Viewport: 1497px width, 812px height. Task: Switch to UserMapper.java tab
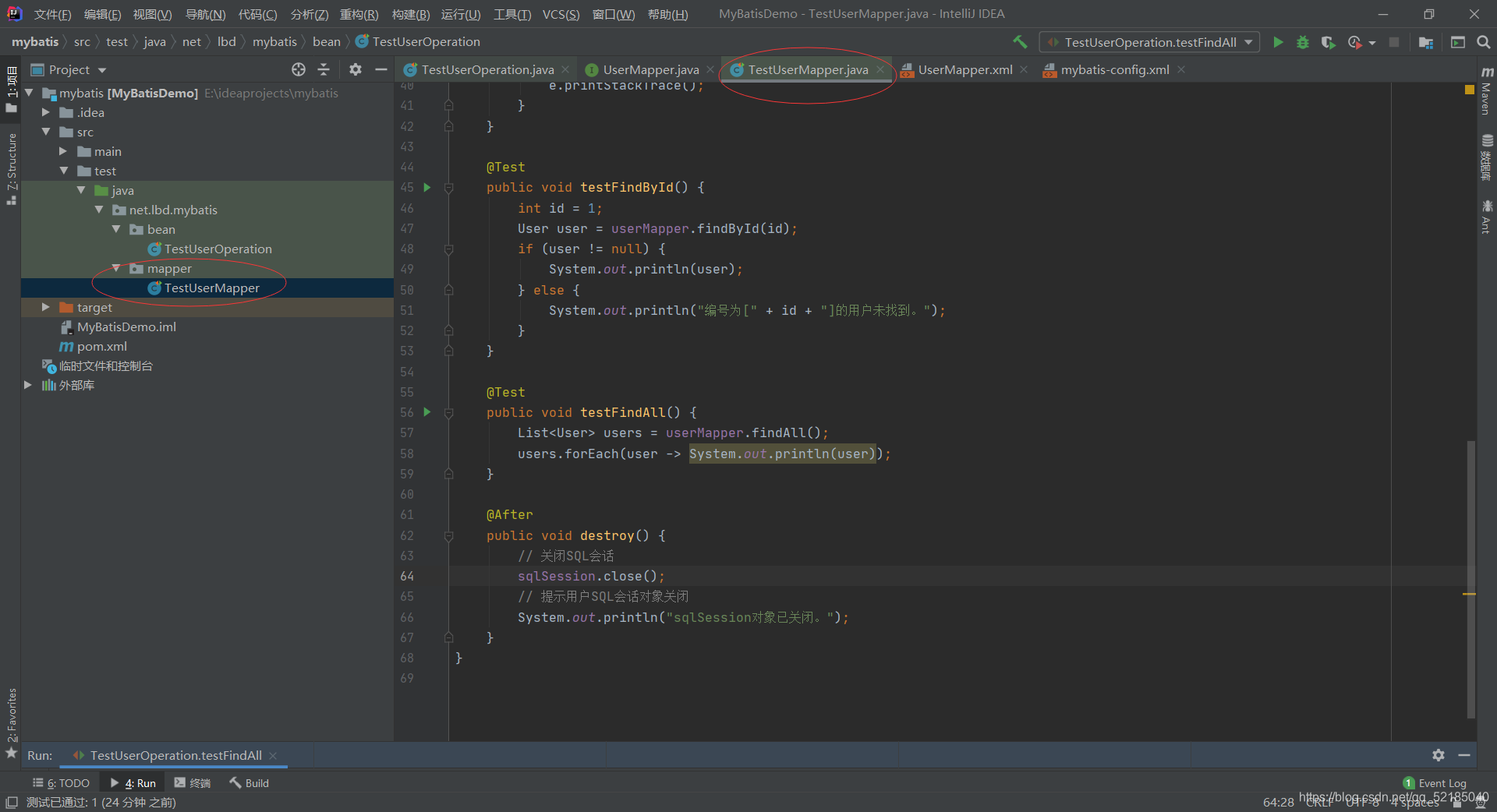pyautogui.click(x=651, y=69)
